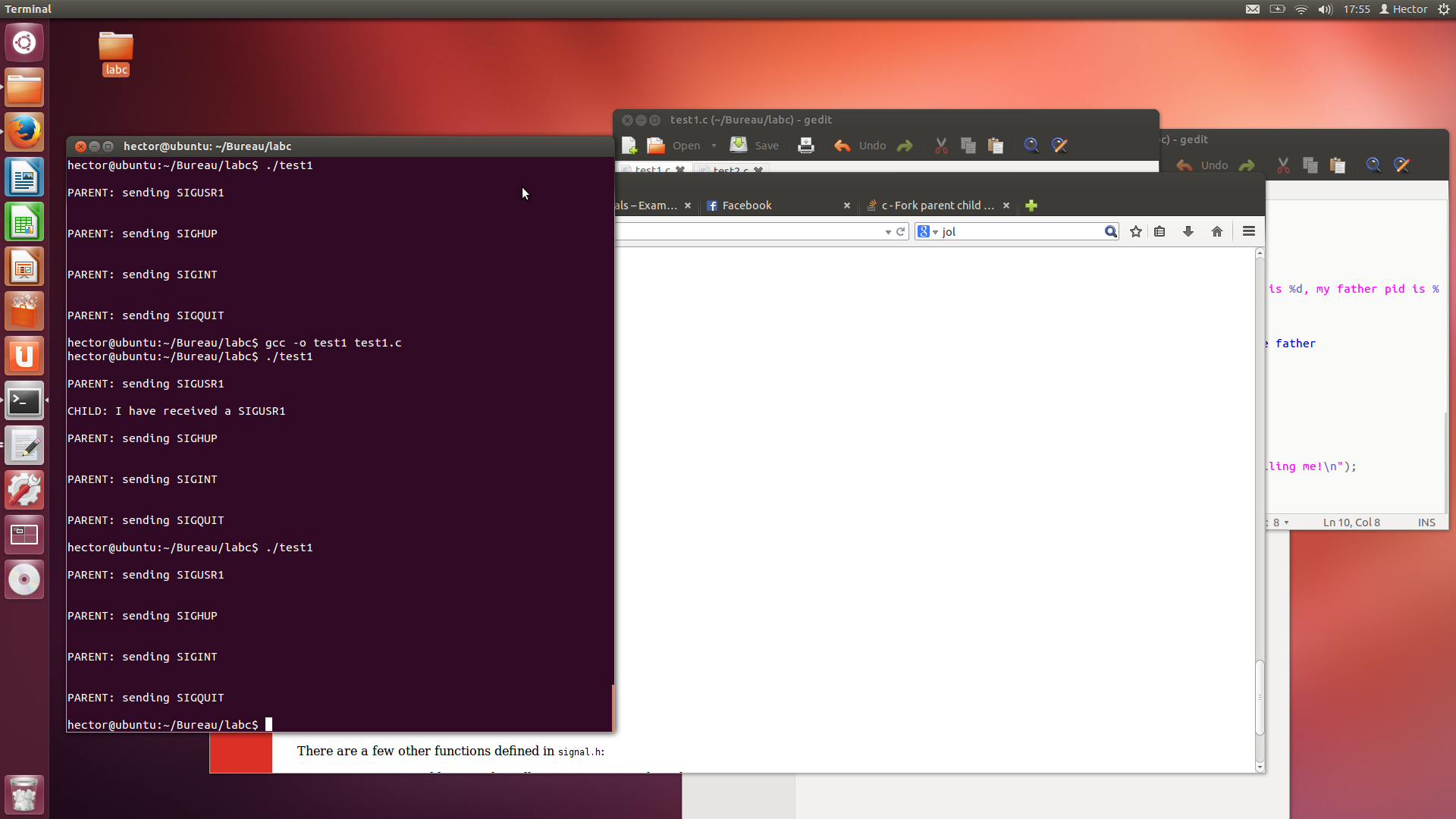
Task: Open Find and Replace in test1.c gedit
Action: (x=1059, y=145)
